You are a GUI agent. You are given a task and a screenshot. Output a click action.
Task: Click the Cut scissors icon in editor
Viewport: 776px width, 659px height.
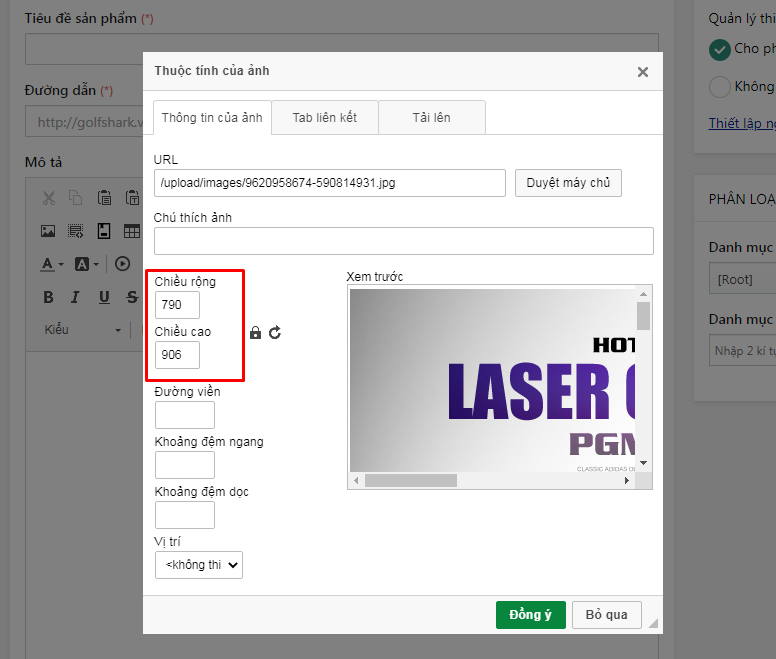point(48,198)
